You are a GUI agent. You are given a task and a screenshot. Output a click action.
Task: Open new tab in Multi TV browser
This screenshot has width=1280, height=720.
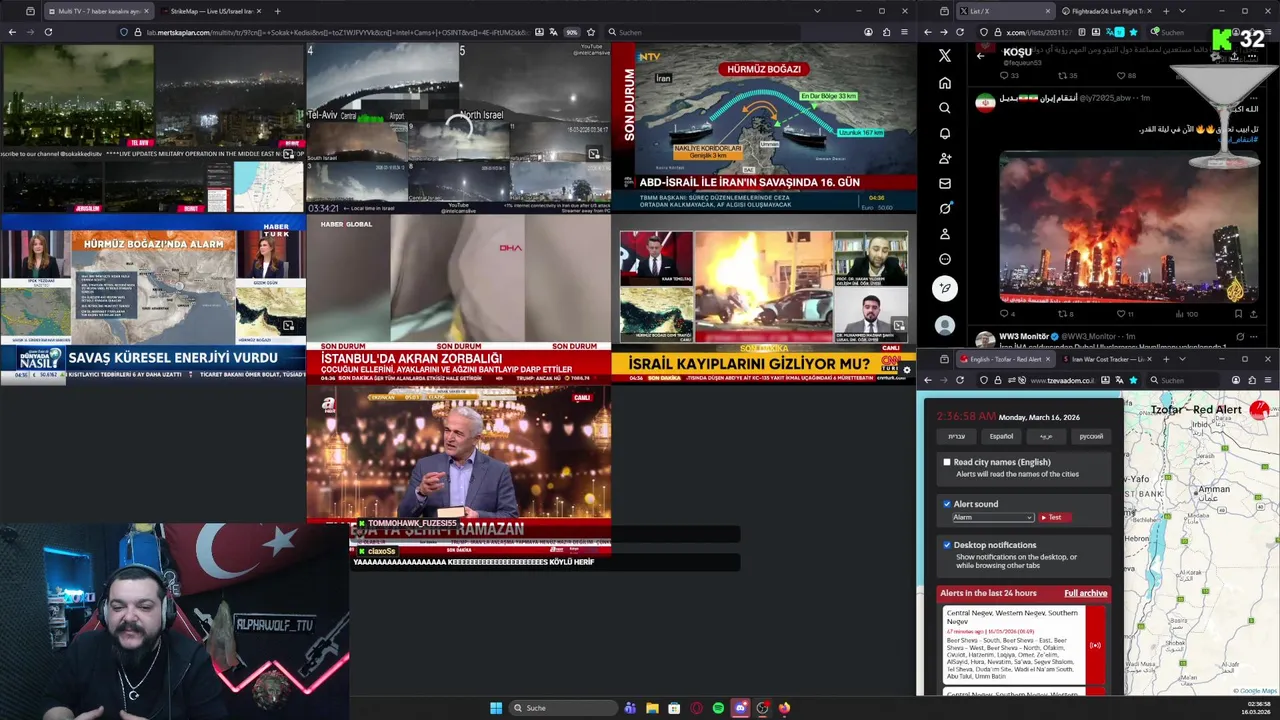pyautogui.click(x=277, y=11)
